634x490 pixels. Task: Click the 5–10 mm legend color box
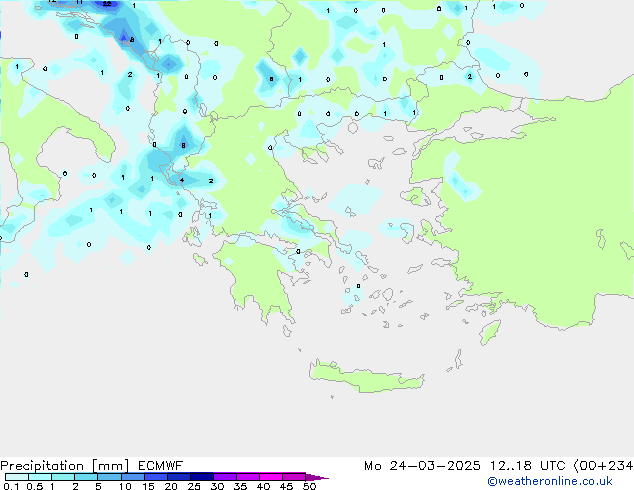tap(110, 477)
